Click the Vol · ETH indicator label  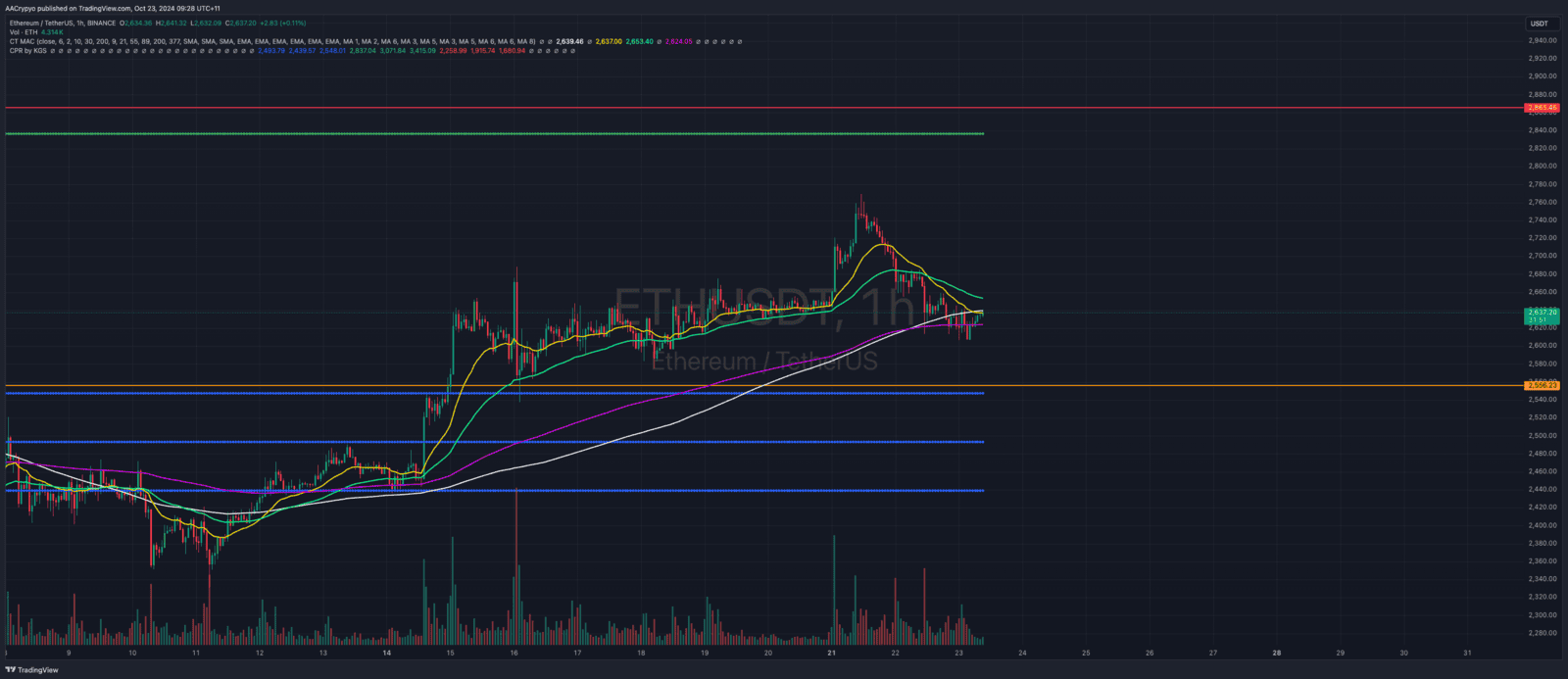tap(24, 32)
